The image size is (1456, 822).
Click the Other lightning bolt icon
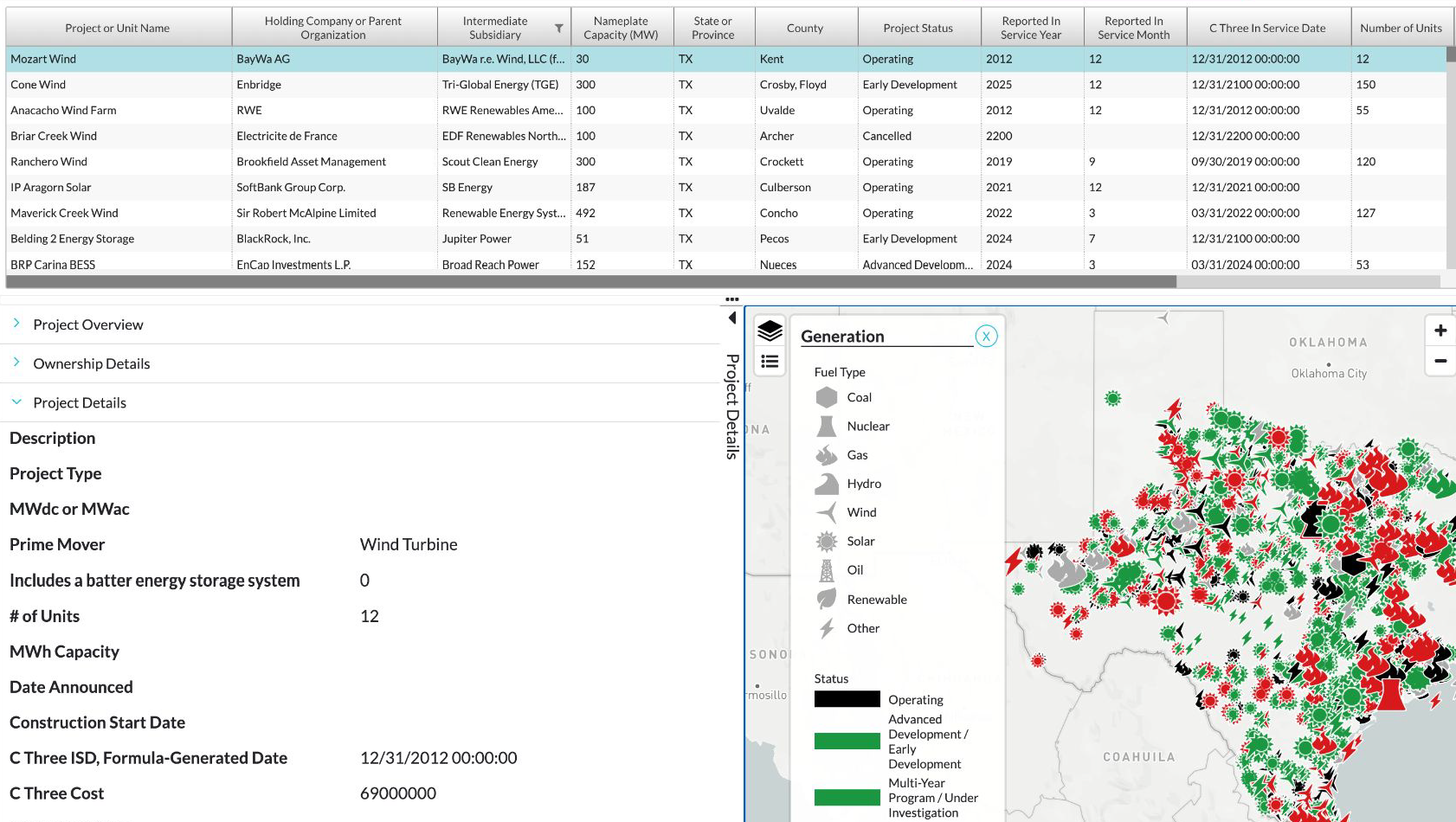coord(827,628)
